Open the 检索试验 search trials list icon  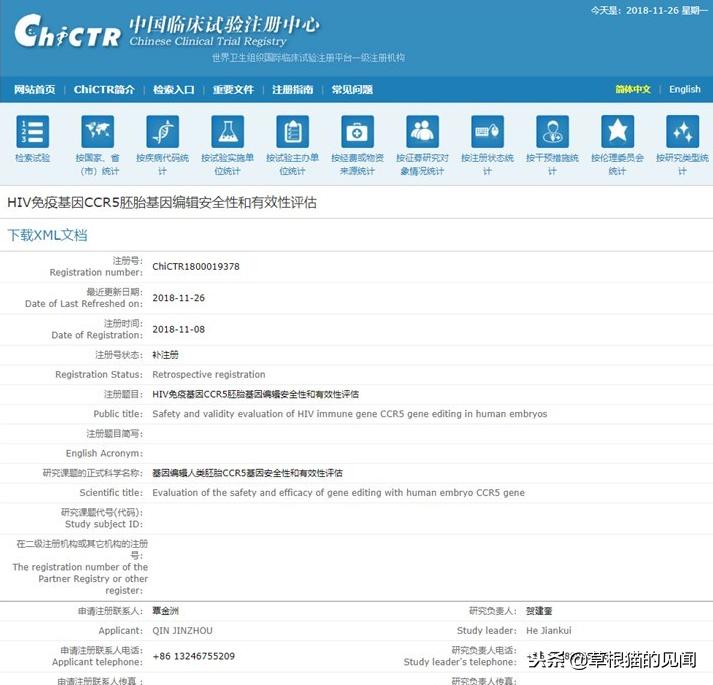(32, 131)
